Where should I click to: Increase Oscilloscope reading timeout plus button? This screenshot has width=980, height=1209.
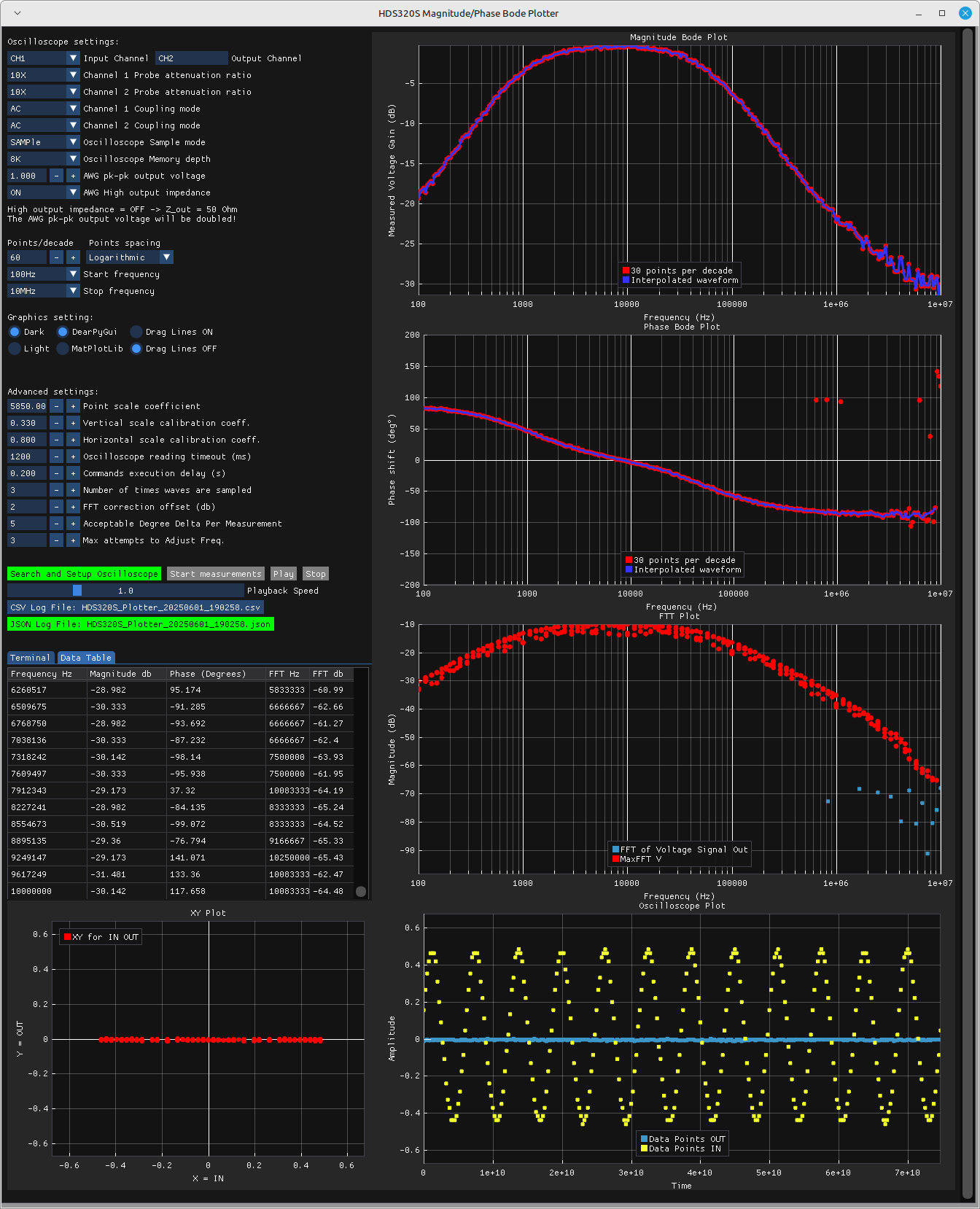pyautogui.click(x=73, y=456)
